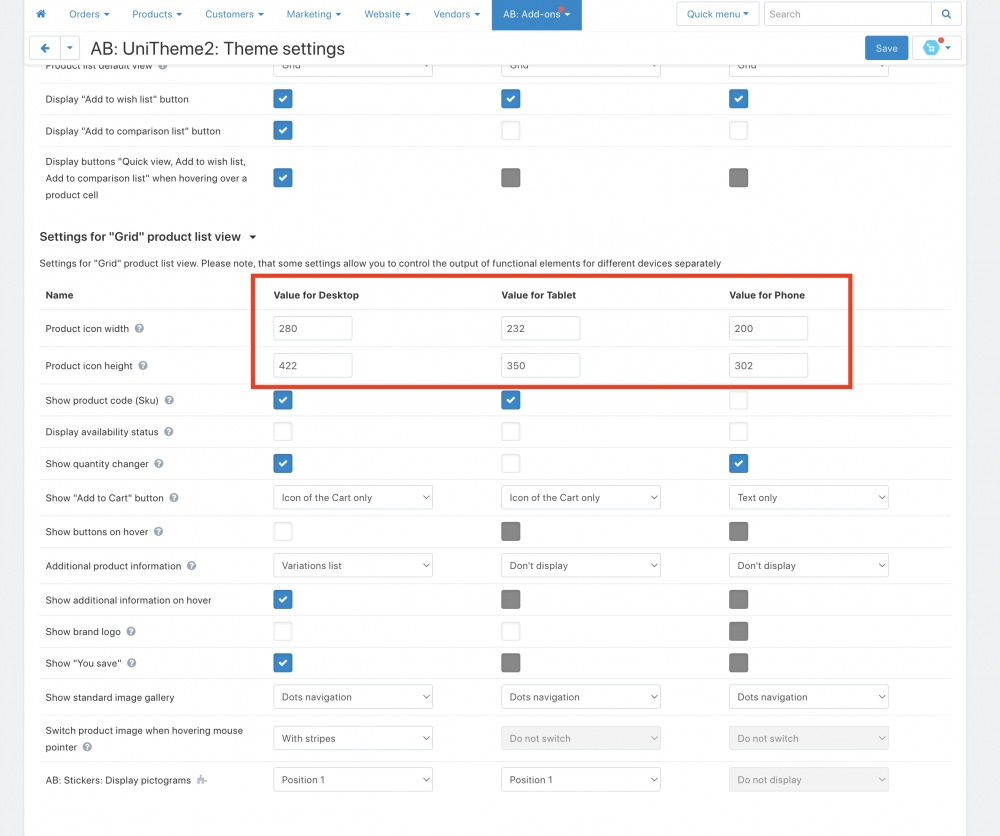Uncheck Show product code (Sku) for Desktop
This screenshot has height=836, width=1000.
coord(283,400)
